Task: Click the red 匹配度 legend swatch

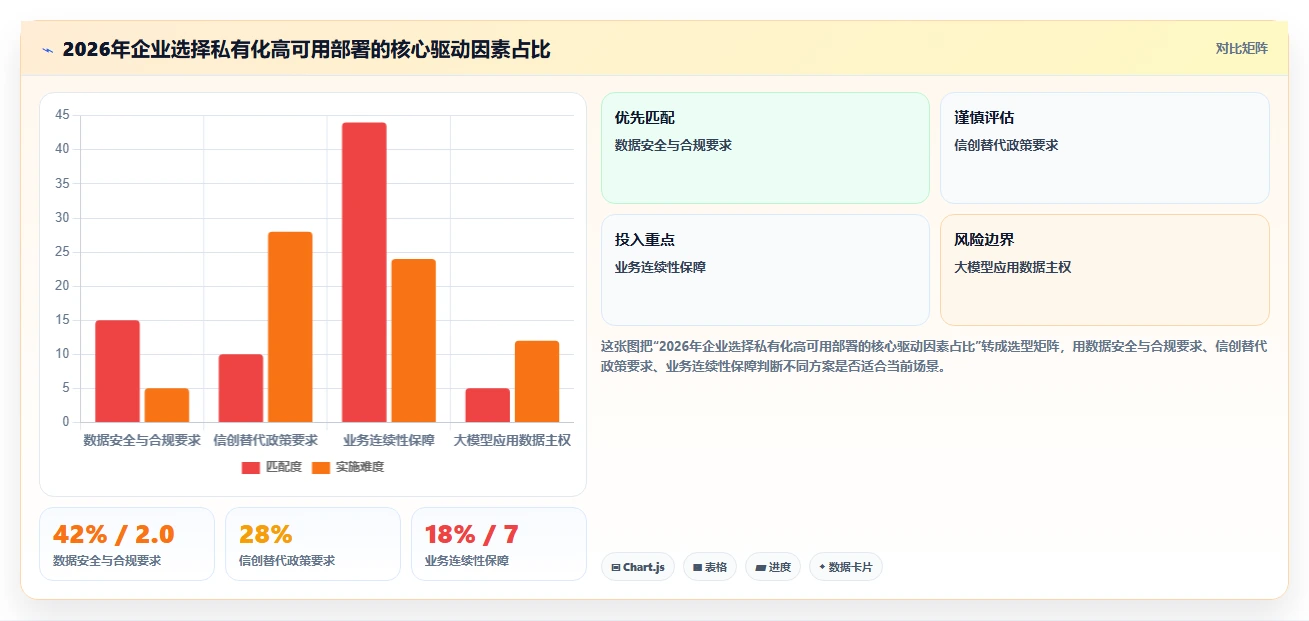Action: pos(251,467)
